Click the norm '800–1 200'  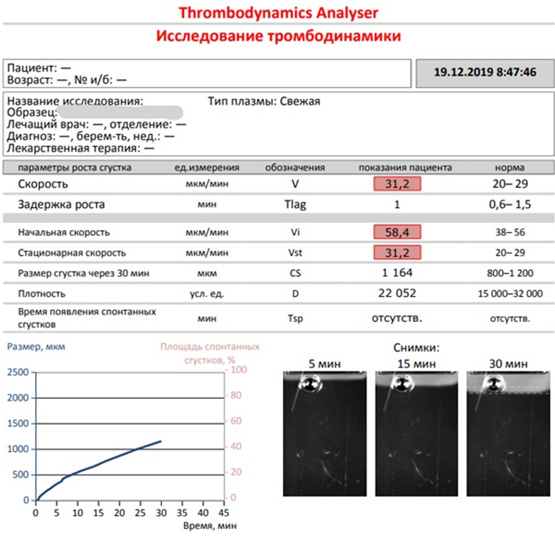[x=510, y=273]
